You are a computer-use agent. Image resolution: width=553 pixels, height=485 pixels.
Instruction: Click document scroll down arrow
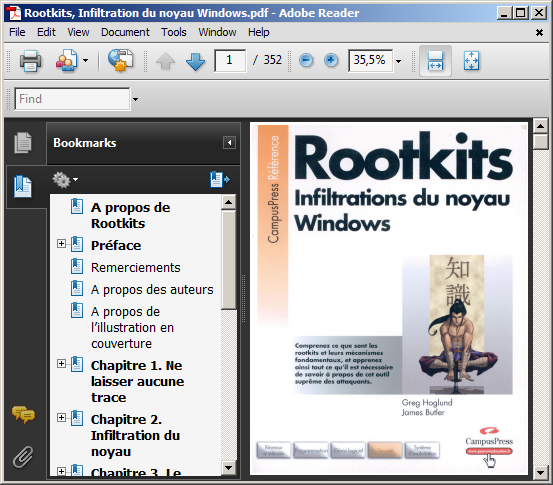tap(540, 473)
